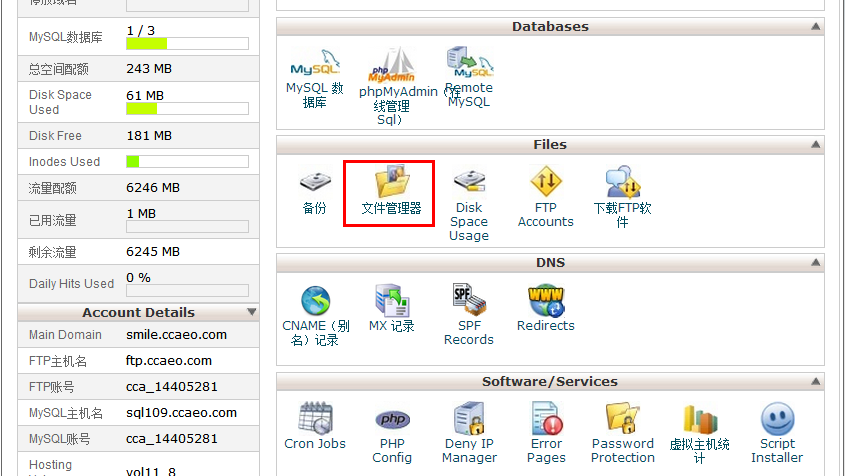Collapse the Files section arrow

[x=815, y=144]
